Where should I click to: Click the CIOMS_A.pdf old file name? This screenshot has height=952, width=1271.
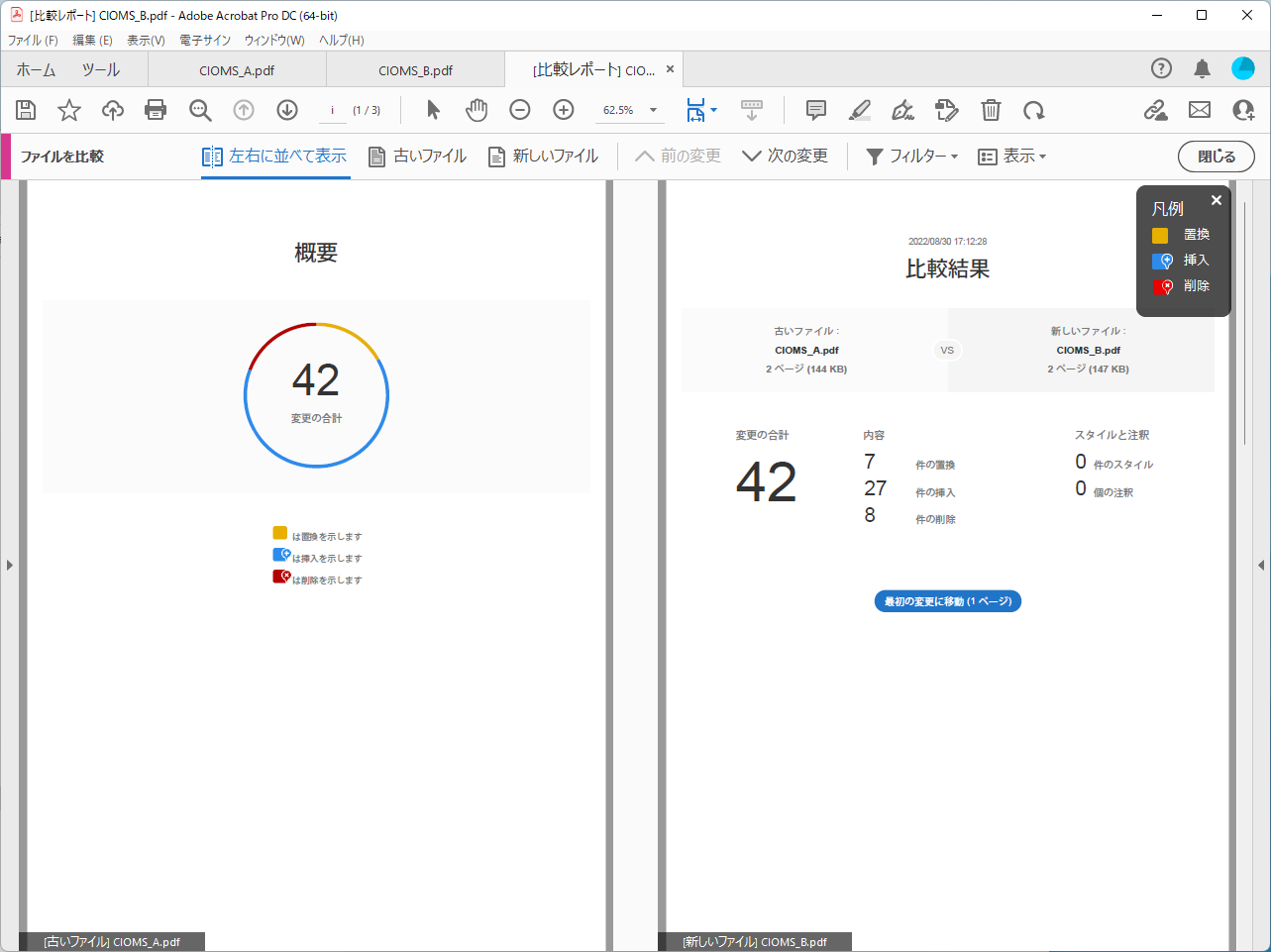pos(806,350)
